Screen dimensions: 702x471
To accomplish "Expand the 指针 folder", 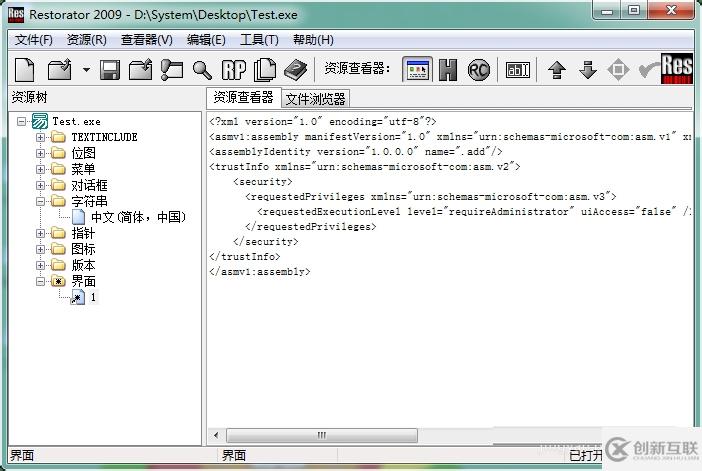I will click(41, 234).
